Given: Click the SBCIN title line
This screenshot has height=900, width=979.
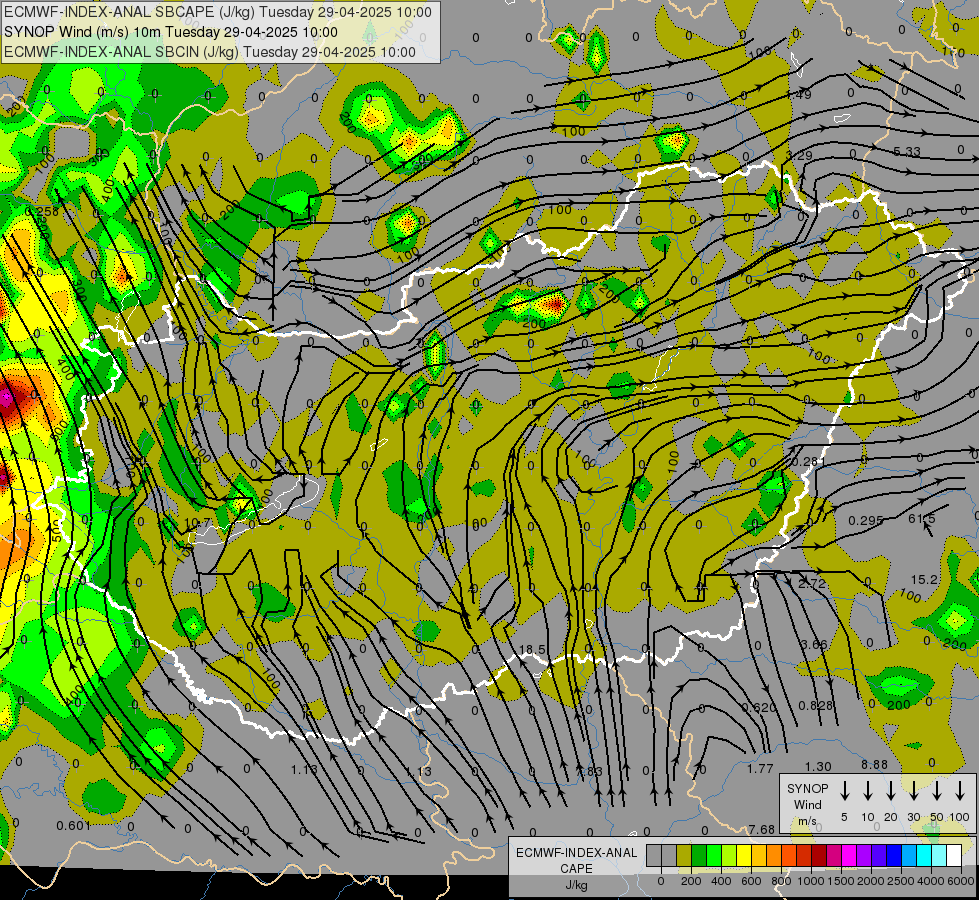Looking at the screenshot, I should click(x=210, y=52).
